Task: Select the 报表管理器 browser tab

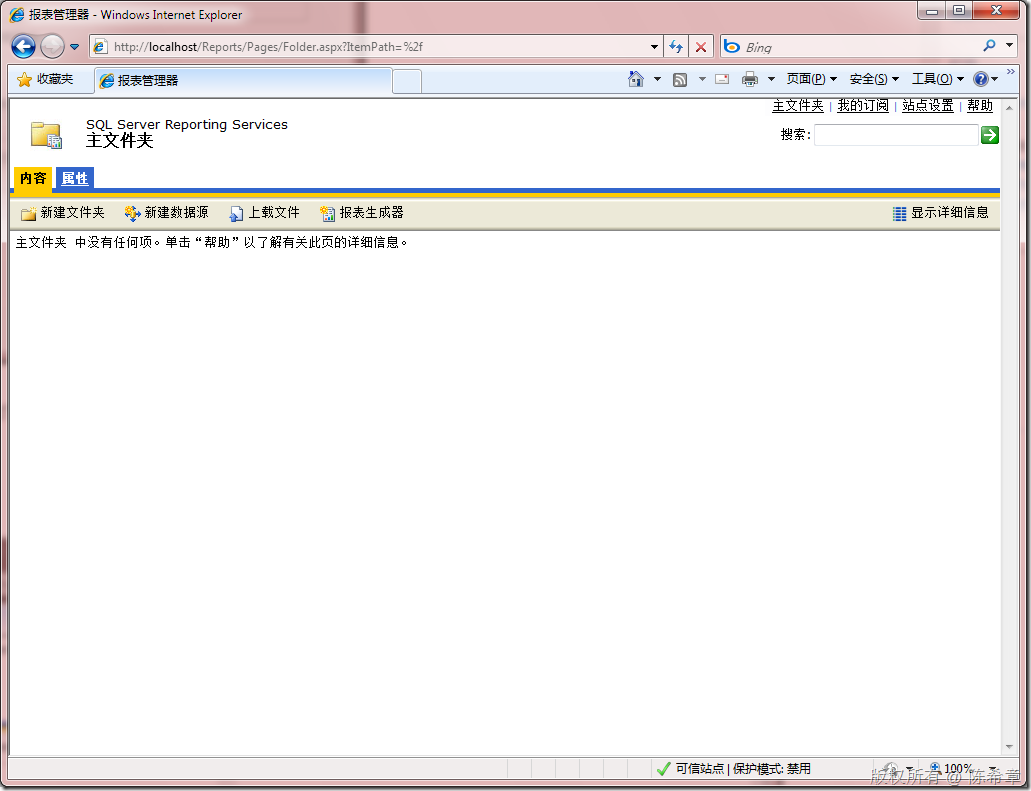Action: [x=243, y=80]
